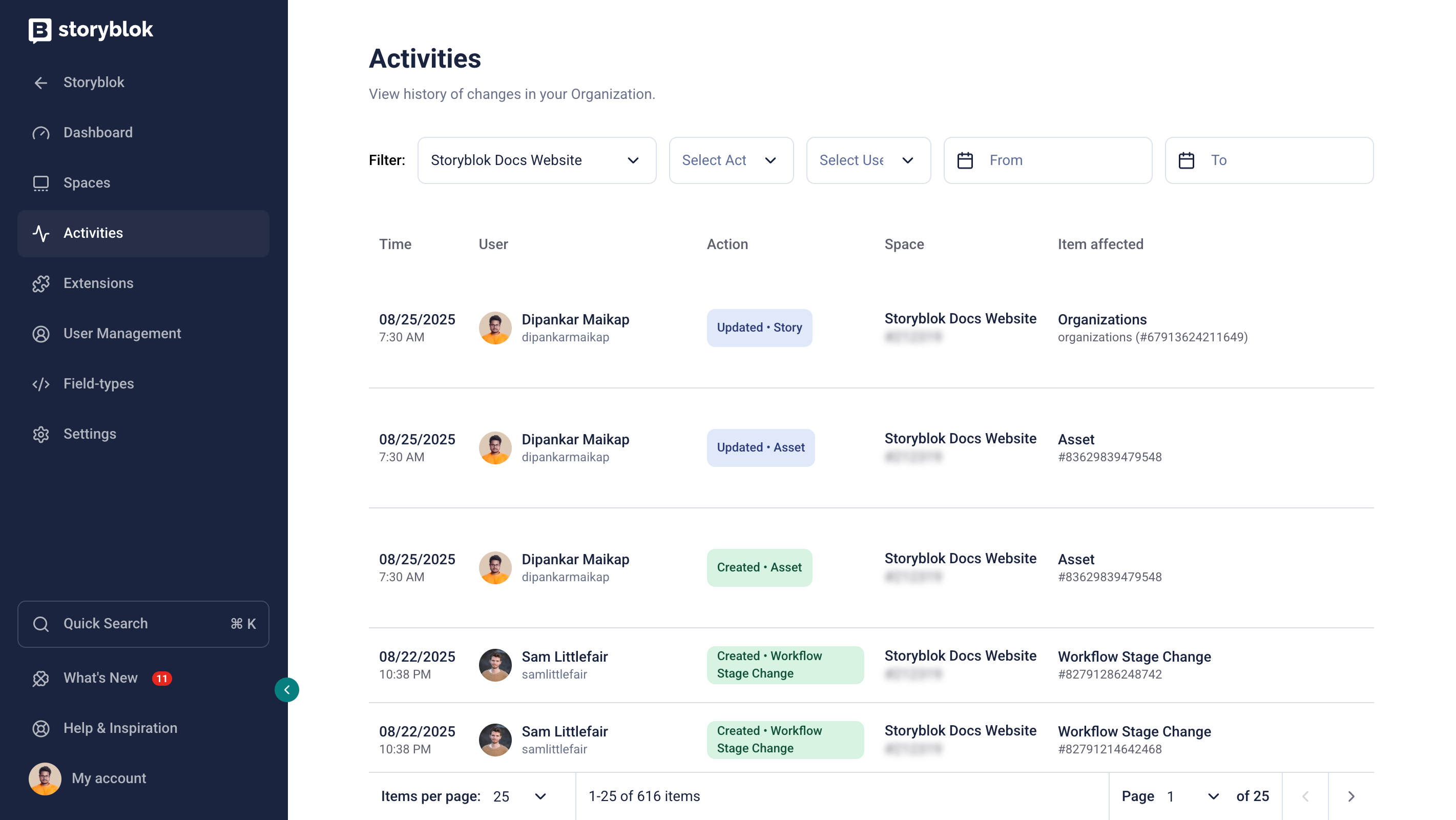Screen dimensions: 1456x820
Task: Click the Quick Search field
Action: point(143,624)
